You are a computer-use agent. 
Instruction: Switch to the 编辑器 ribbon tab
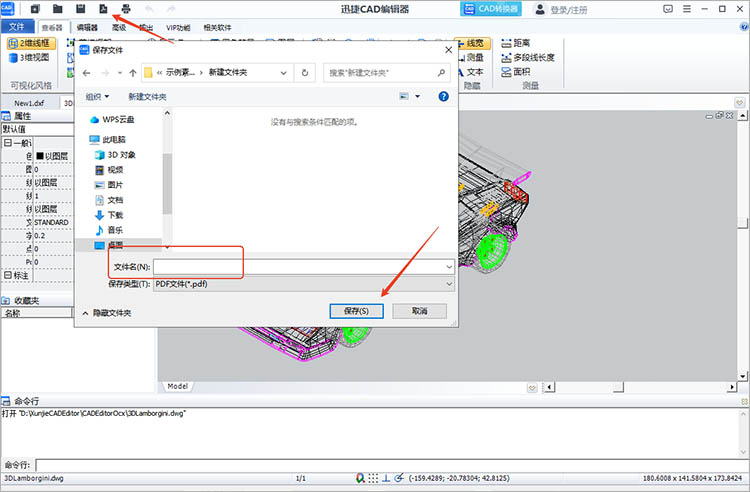[x=87, y=27]
